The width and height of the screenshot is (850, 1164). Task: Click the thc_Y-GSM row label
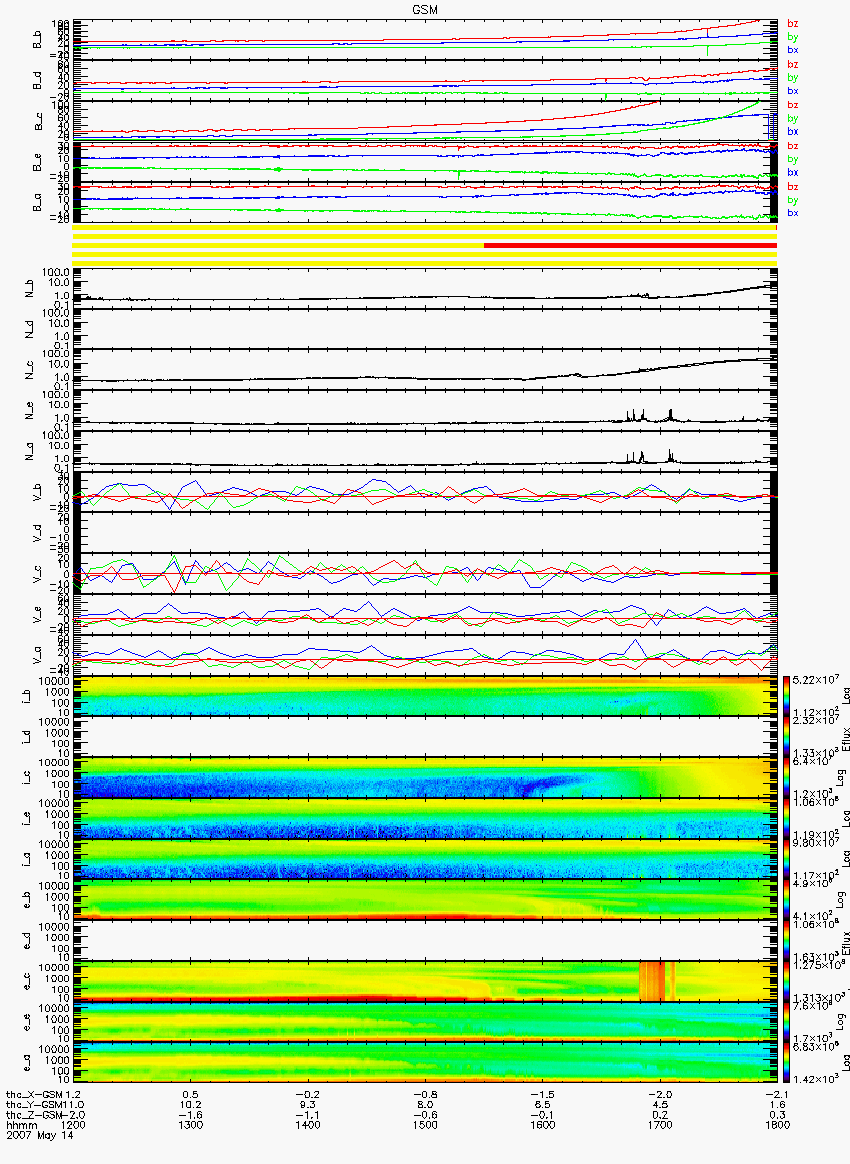pos(34,1105)
